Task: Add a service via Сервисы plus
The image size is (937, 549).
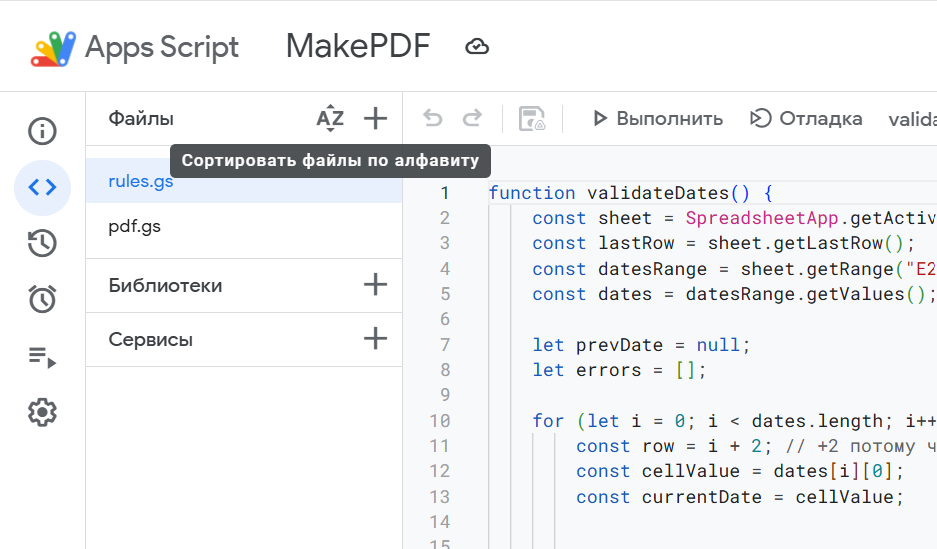Action: pos(375,339)
